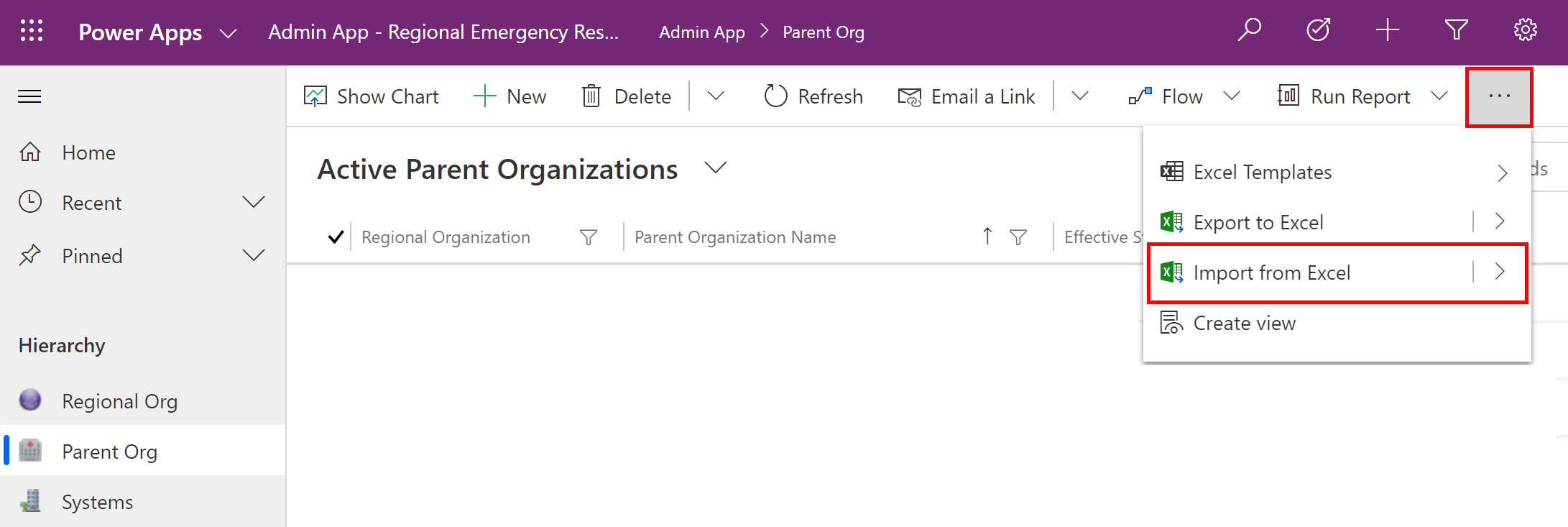Click the search magnifier icon
The height and width of the screenshot is (527, 1568).
click(1250, 31)
